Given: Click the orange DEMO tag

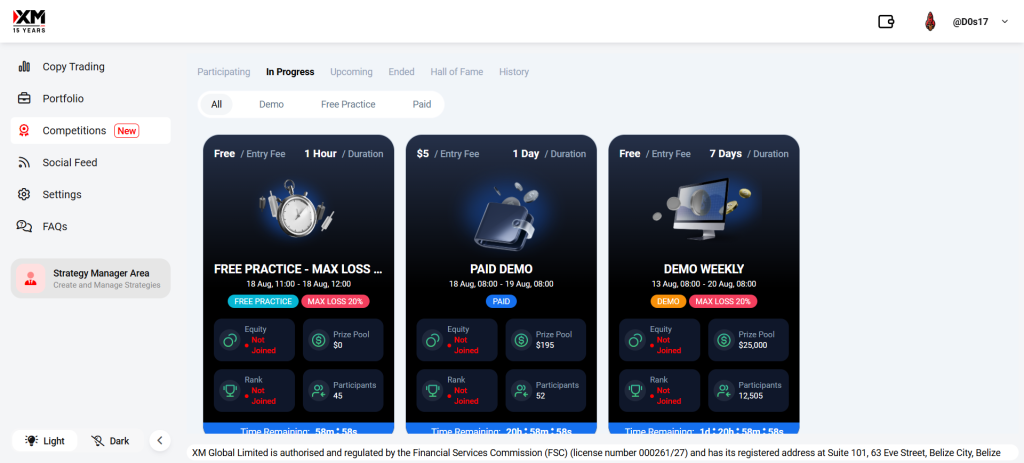Looking at the screenshot, I should [x=668, y=302].
